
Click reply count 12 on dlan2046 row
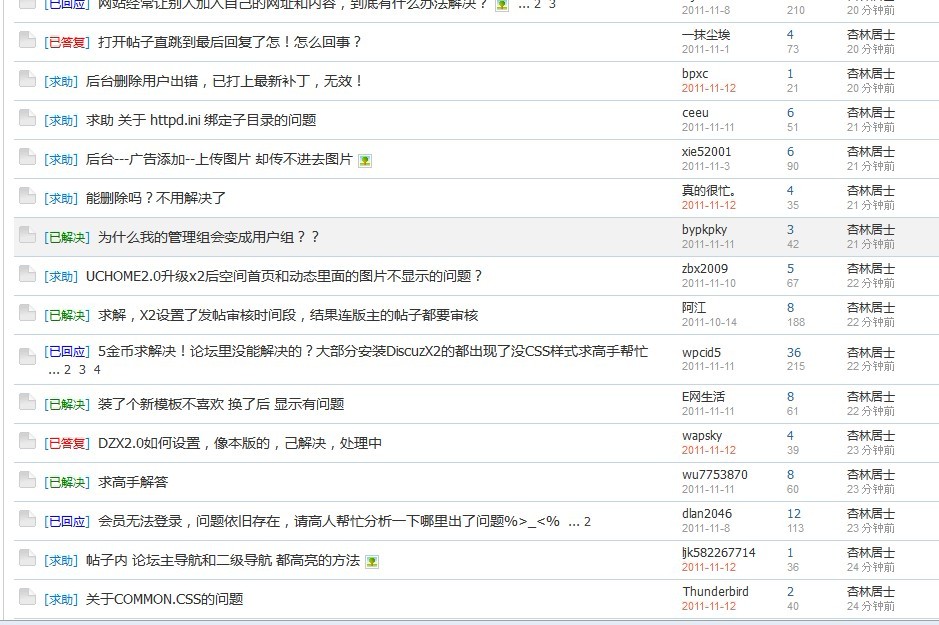[794, 514]
